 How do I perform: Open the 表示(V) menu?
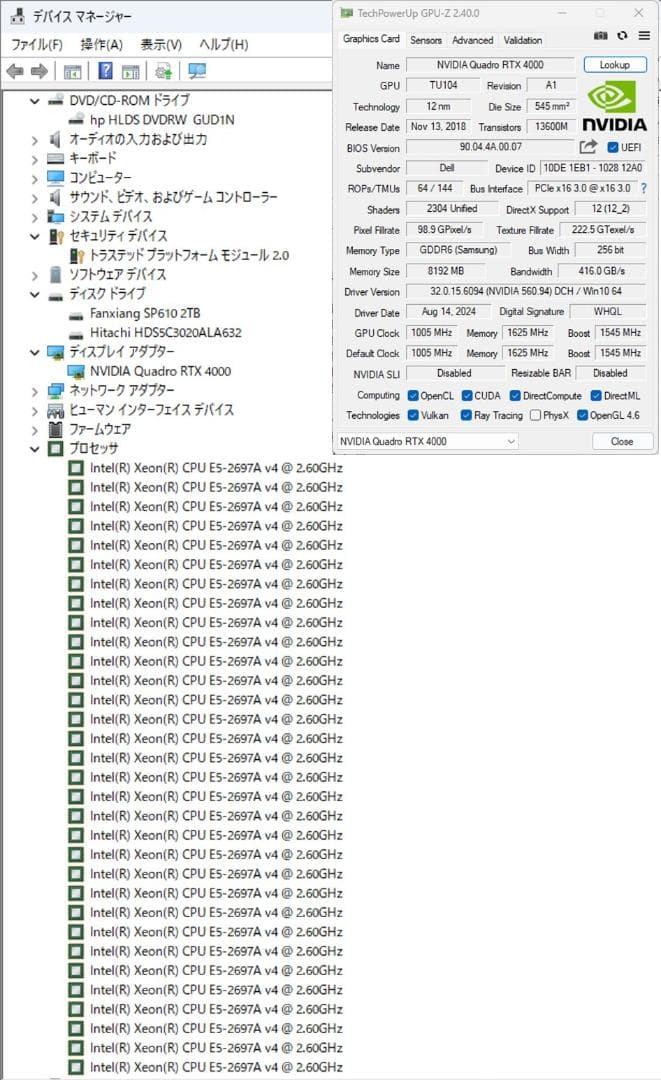160,45
